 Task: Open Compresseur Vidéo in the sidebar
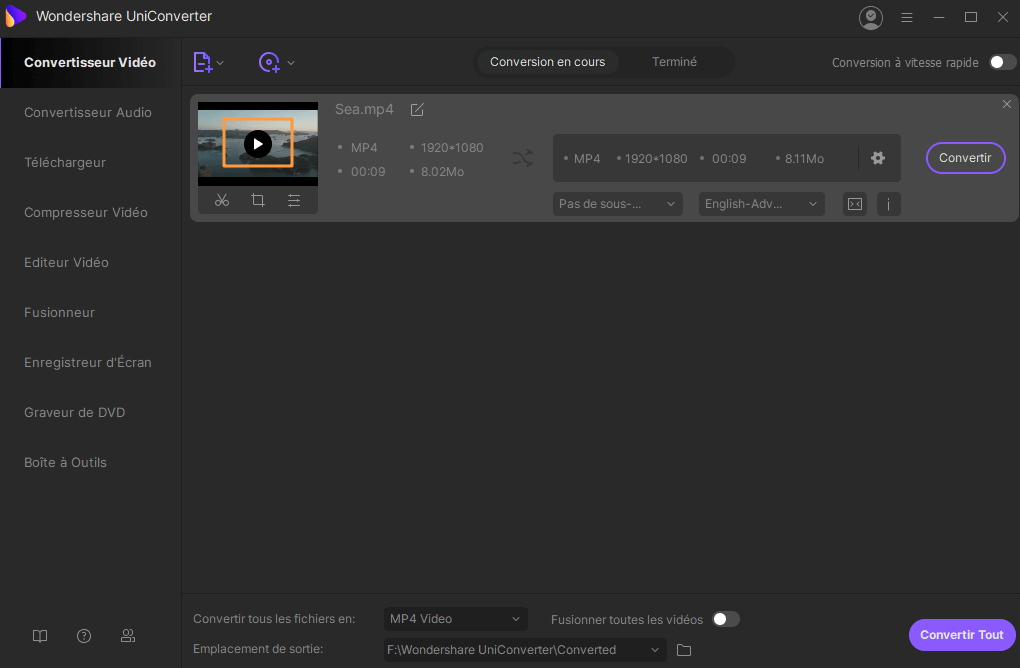[x=86, y=212]
